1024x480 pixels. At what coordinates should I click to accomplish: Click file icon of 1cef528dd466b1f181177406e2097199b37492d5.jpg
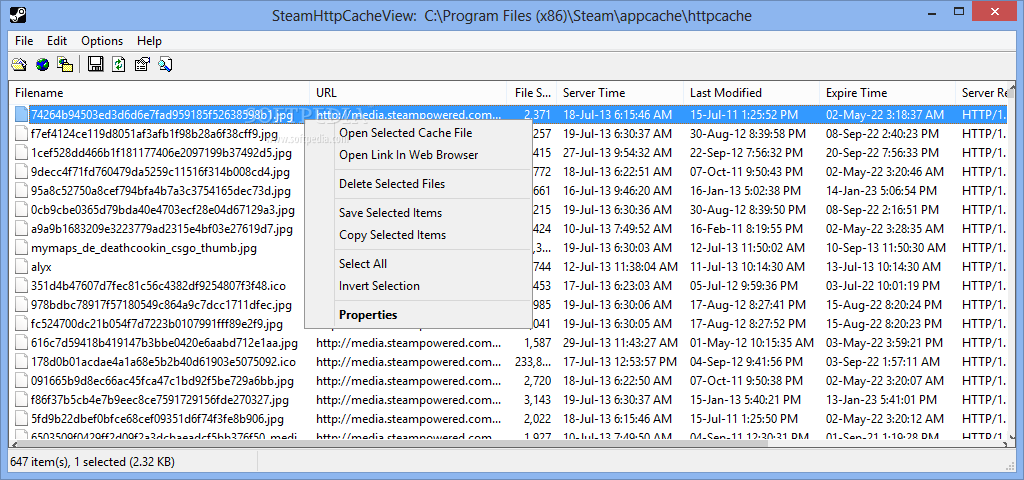click(x=21, y=153)
